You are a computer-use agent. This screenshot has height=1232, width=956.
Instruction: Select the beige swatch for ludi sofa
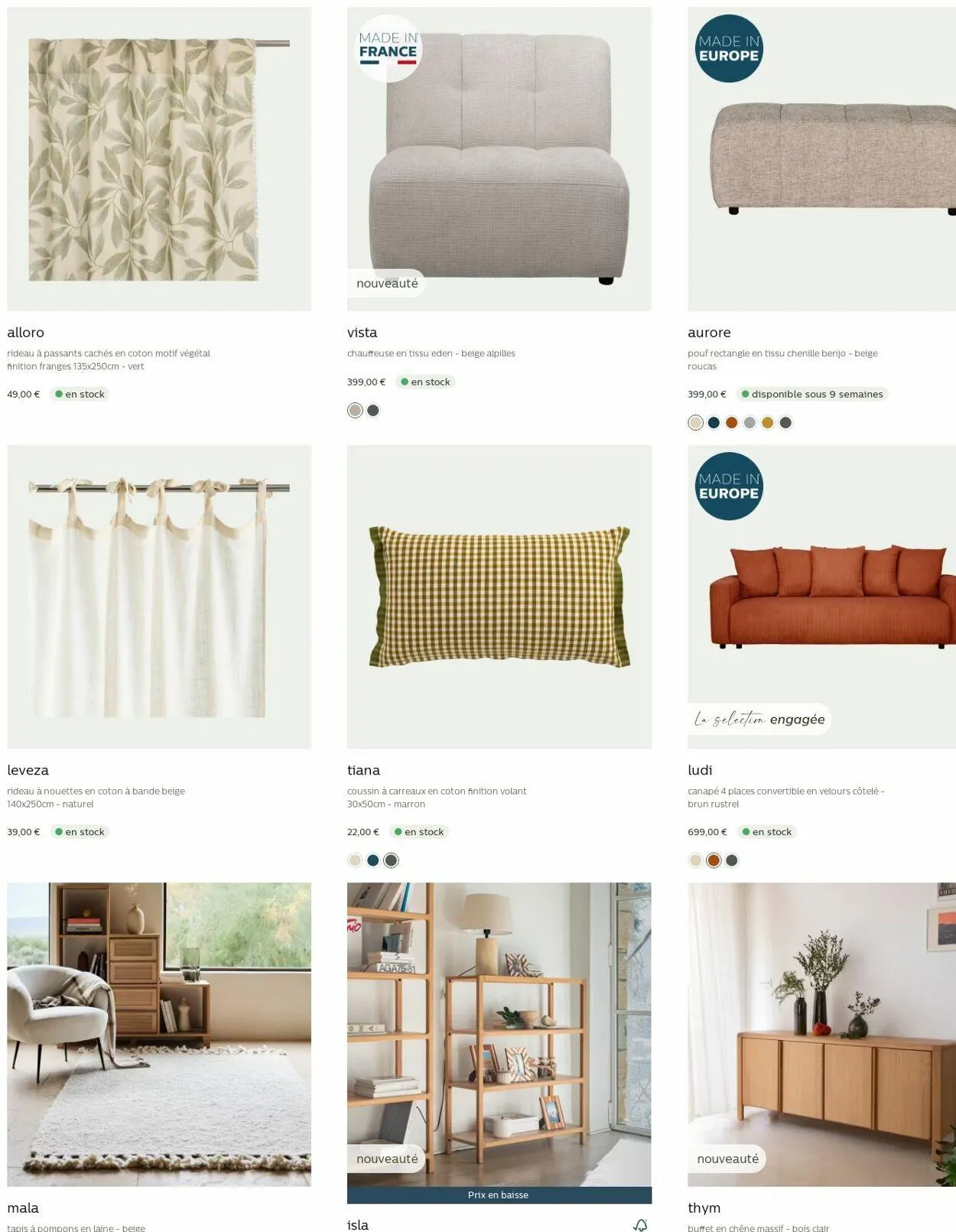(695, 860)
